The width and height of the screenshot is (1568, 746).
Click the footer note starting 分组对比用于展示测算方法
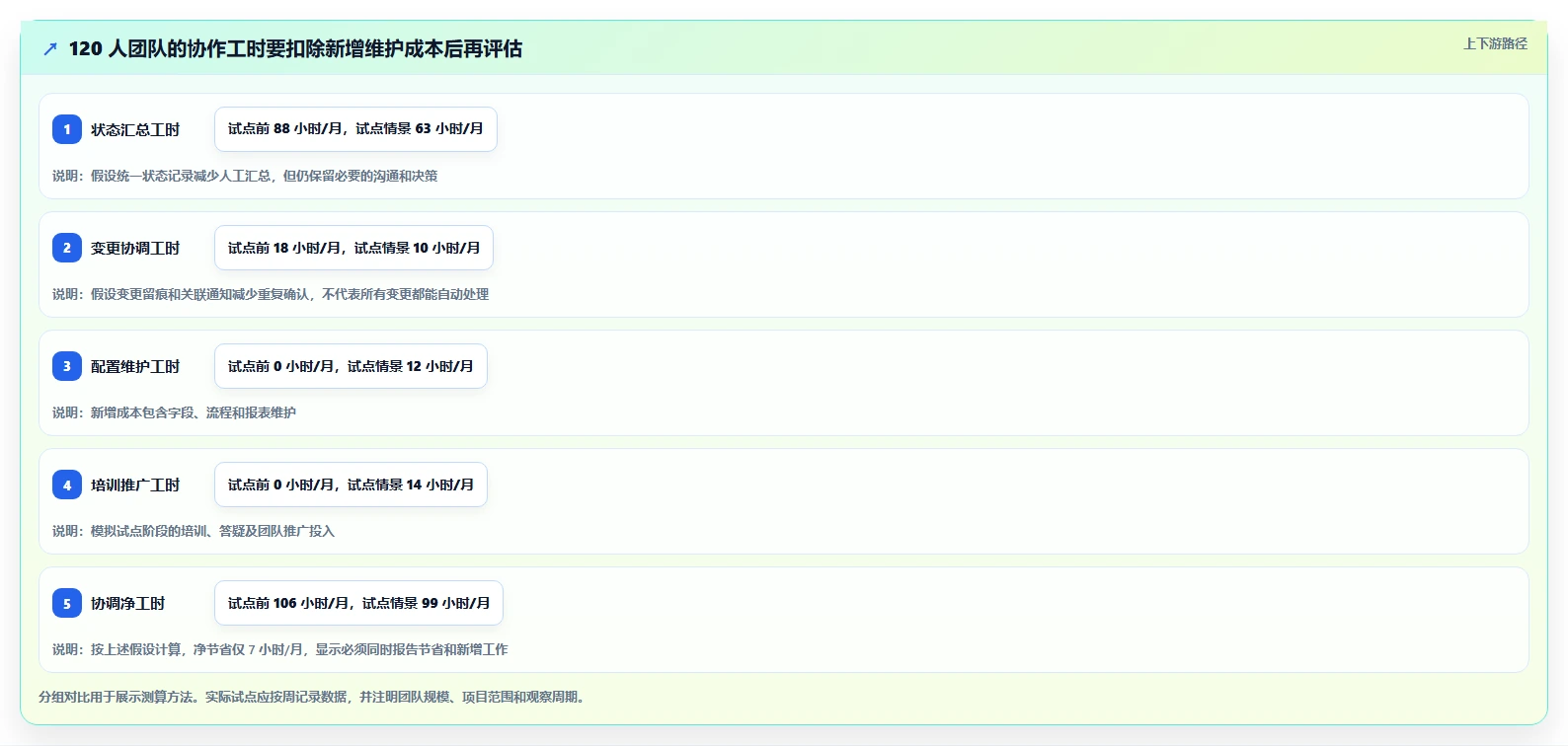[x=313, y=697]
